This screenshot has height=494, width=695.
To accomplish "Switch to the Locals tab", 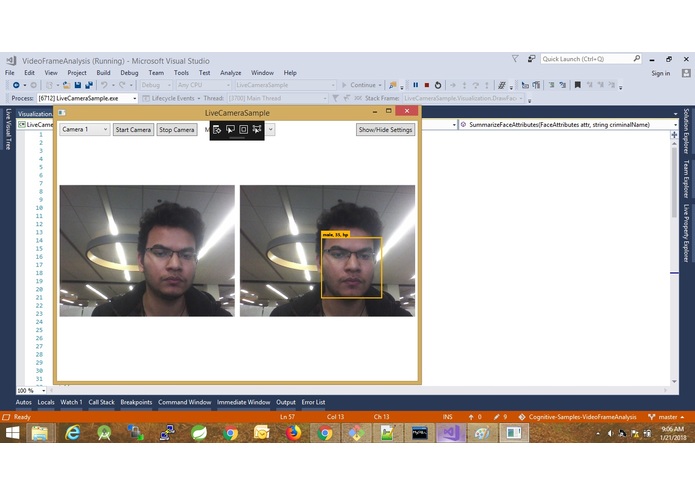I will (x=46, y=402).
